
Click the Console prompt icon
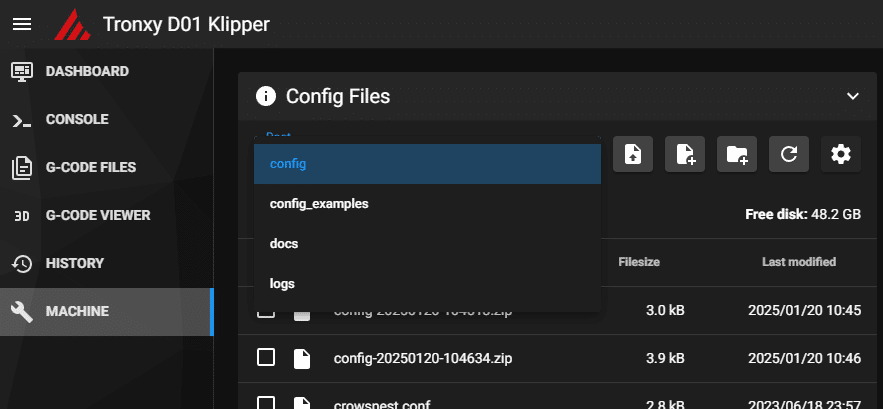click(22, 120)
